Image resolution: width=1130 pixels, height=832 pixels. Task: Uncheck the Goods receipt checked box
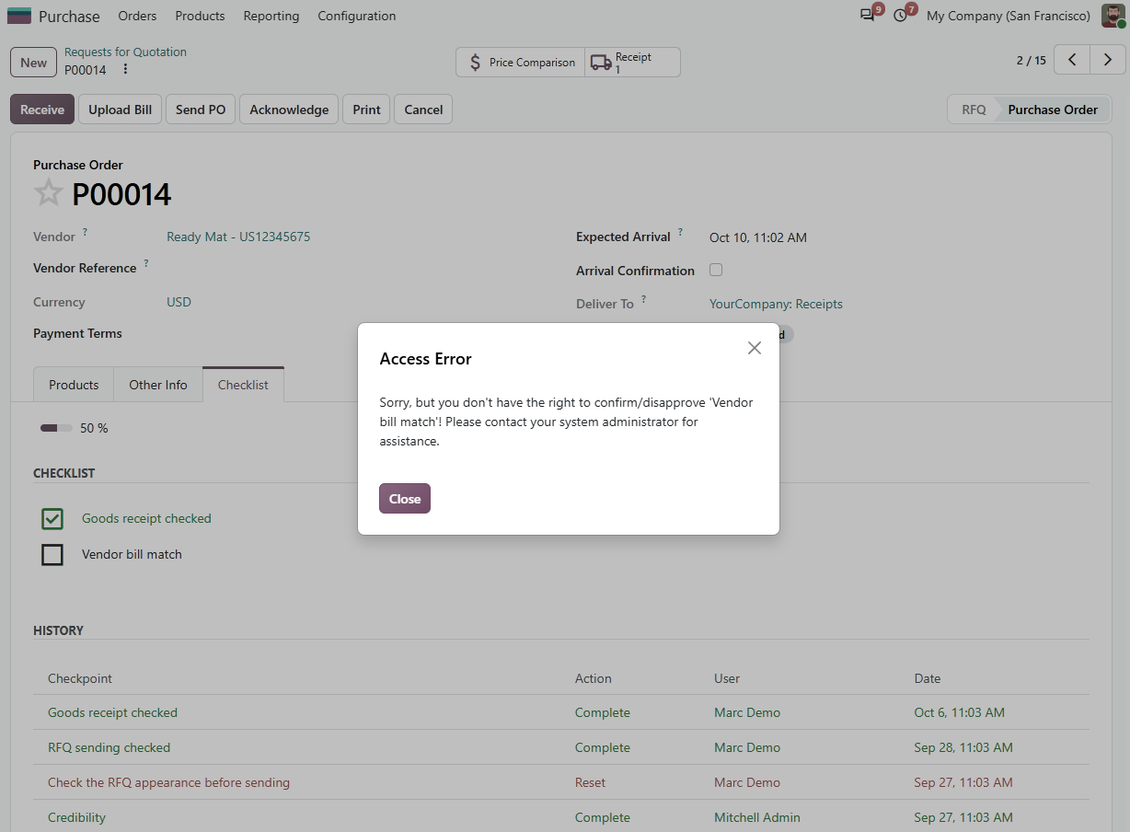pyautogui.click(x=52, y=518)
